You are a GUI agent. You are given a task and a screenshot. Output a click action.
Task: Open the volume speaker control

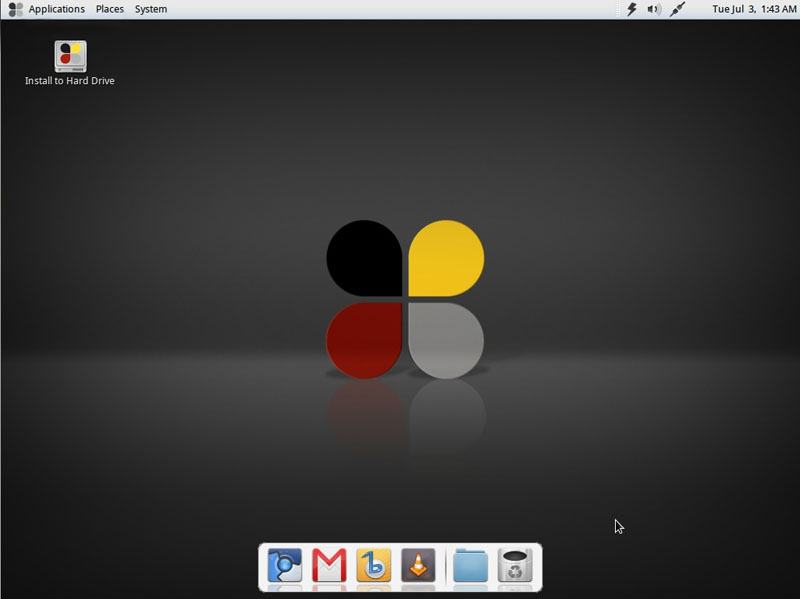point(654,9)
